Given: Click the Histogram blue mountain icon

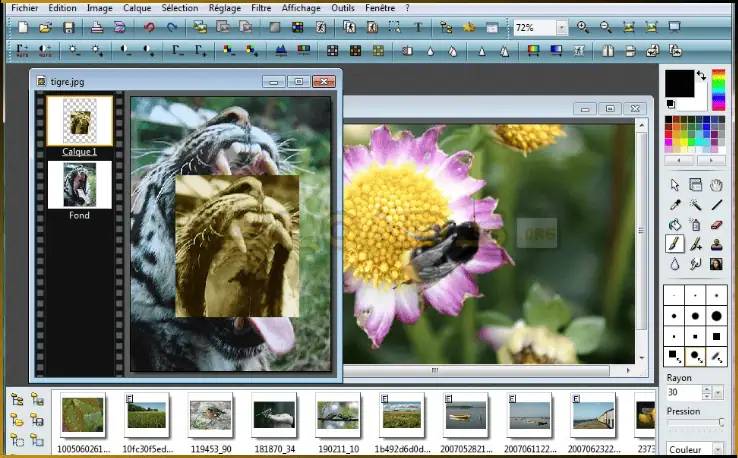Looking at the screenshot, I should (281, 50).
